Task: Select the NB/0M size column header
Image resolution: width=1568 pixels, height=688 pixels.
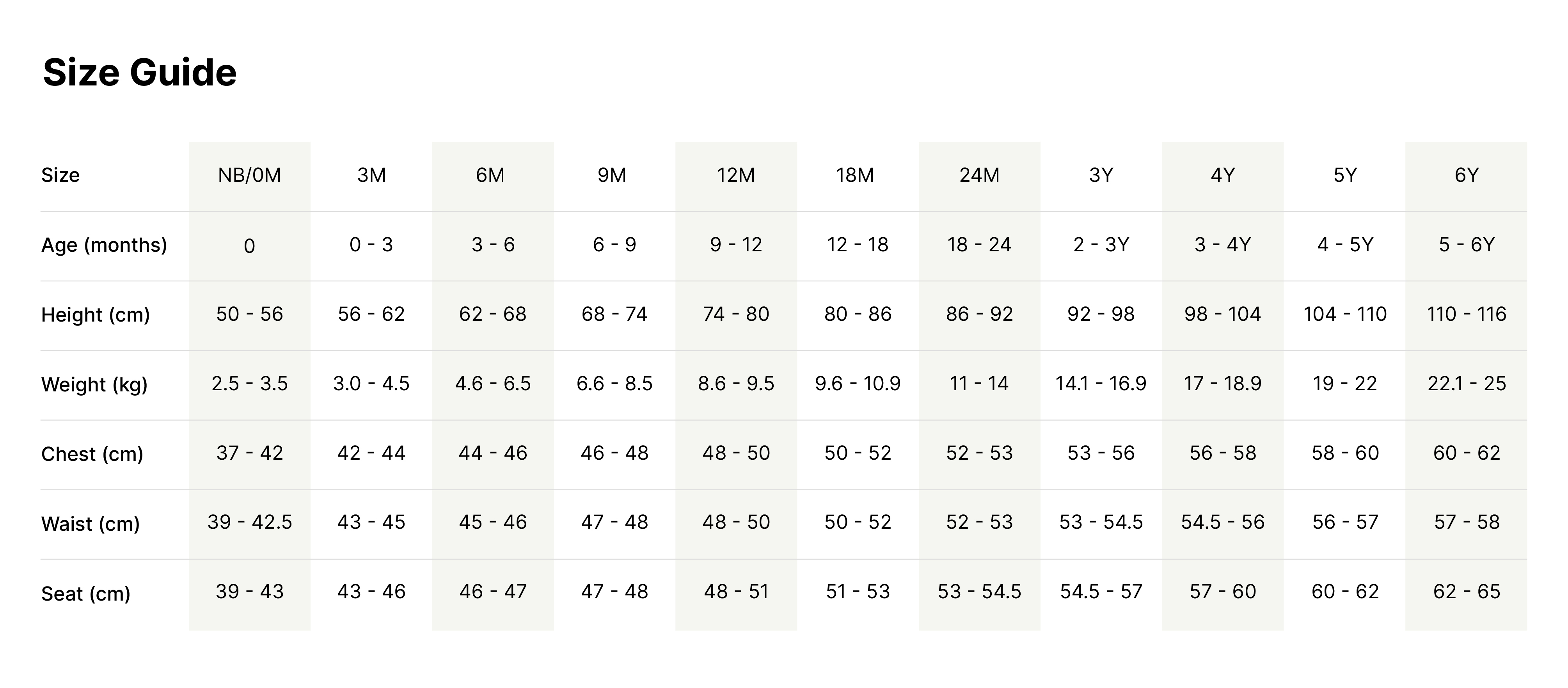Action: point(249,175)
